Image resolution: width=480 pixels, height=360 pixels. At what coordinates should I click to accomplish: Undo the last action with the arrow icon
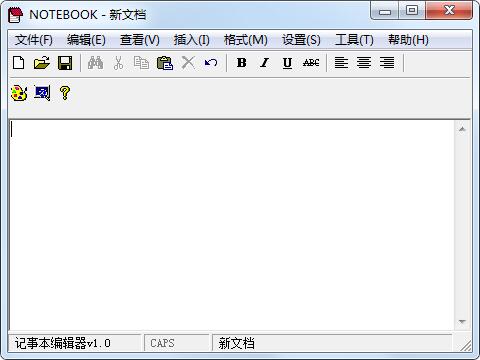(211, 63)
